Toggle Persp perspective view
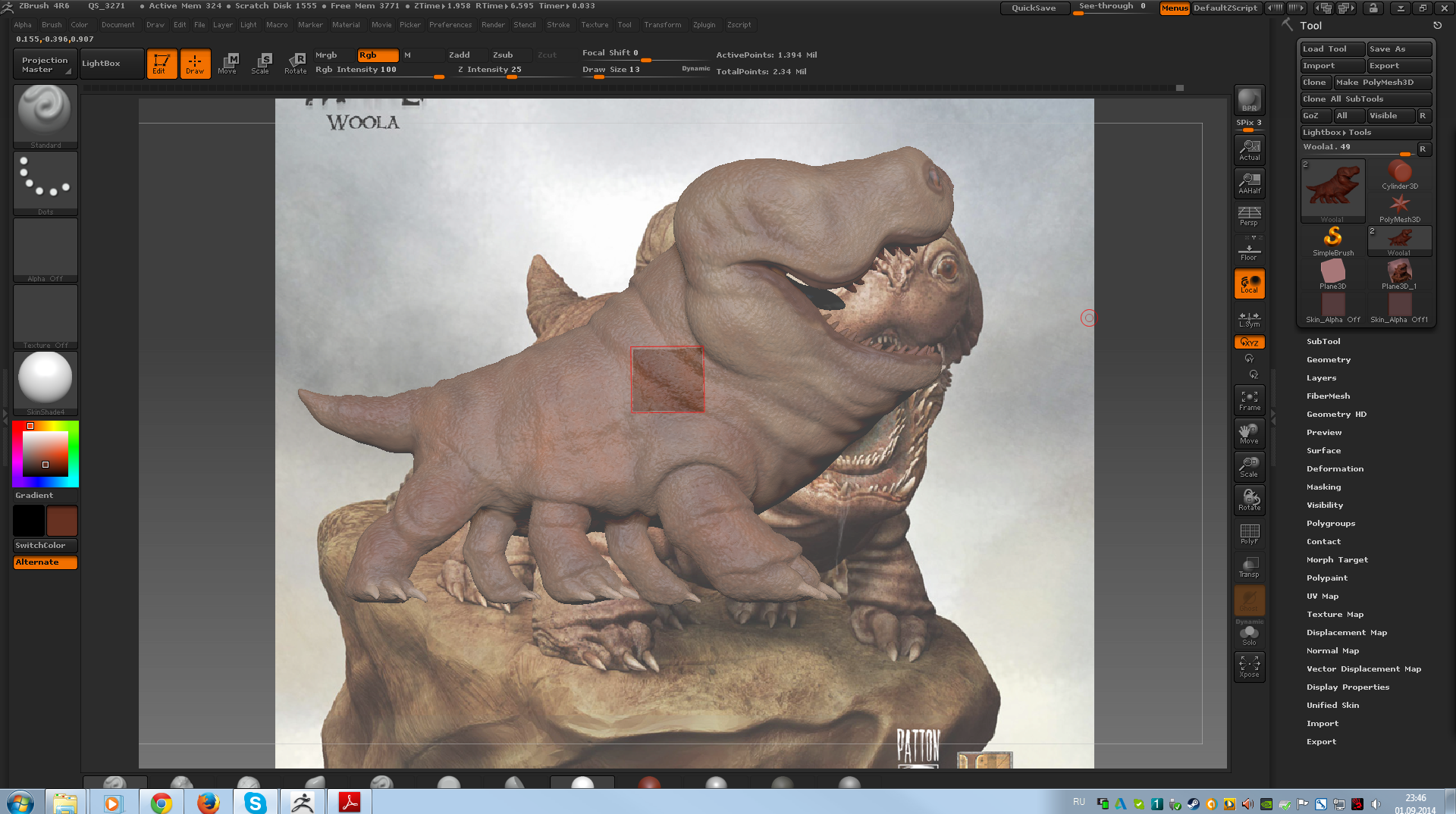Viewport: 1456px width, 814px height. click(1249, 216)
